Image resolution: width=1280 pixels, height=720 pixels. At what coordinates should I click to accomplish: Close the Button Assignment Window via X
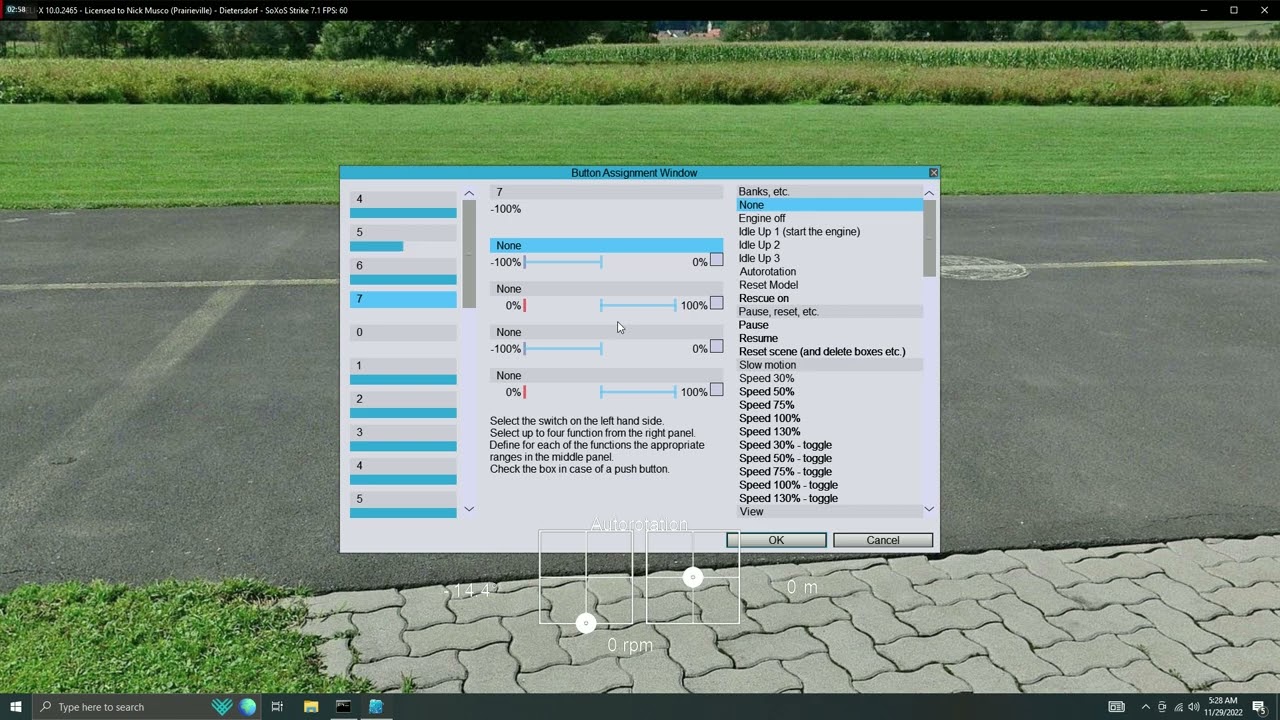click(933, 173)
